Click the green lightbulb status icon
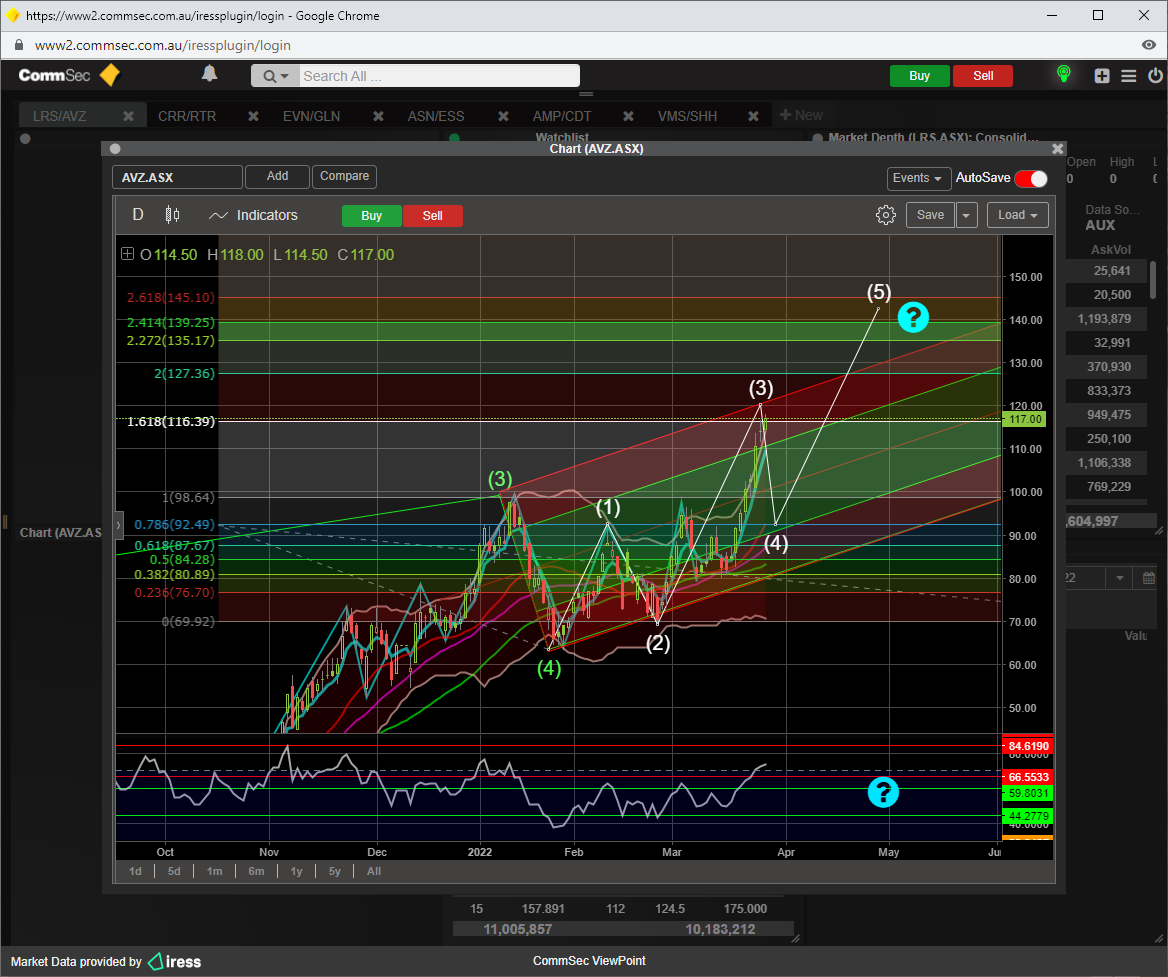1168x977 pixels. click(1064, 74)
